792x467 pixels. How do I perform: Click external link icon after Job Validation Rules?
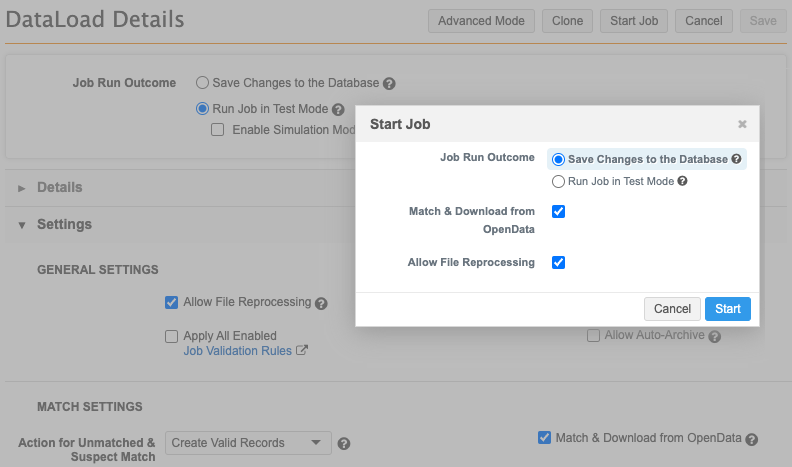[x=302, y=351]
